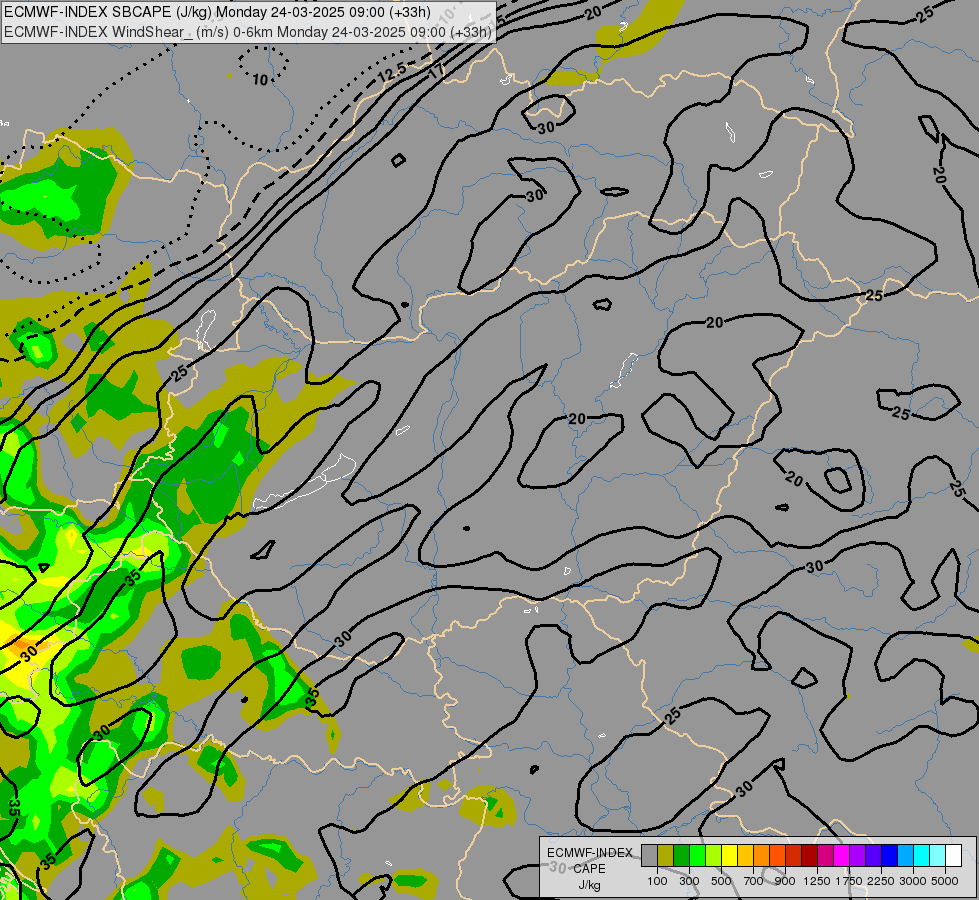Pick the pink-magenta swatch right of 1250

825,855
